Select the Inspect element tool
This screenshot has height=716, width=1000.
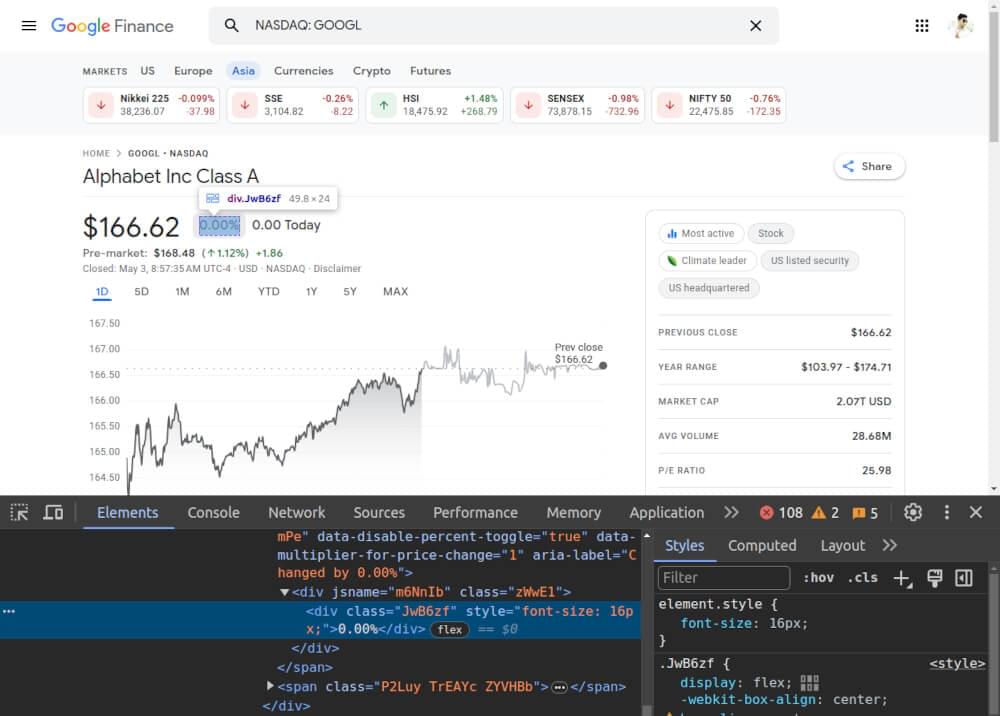(x=18, y=512)
